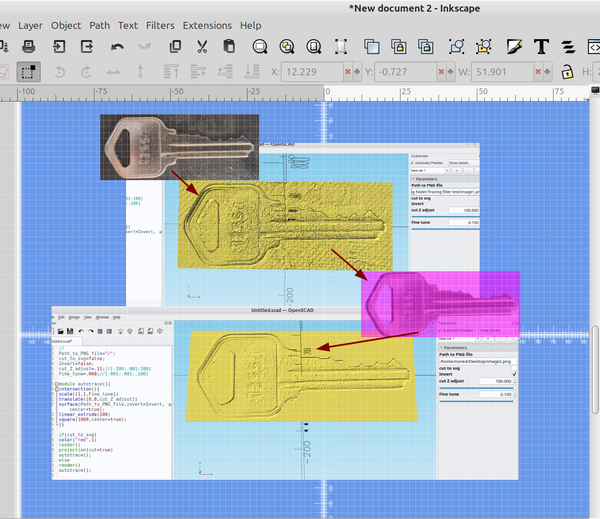Open the Extensions menu

click(x=207, y=25)
